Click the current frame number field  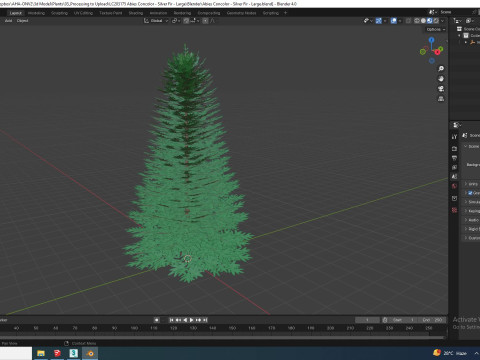367,320
